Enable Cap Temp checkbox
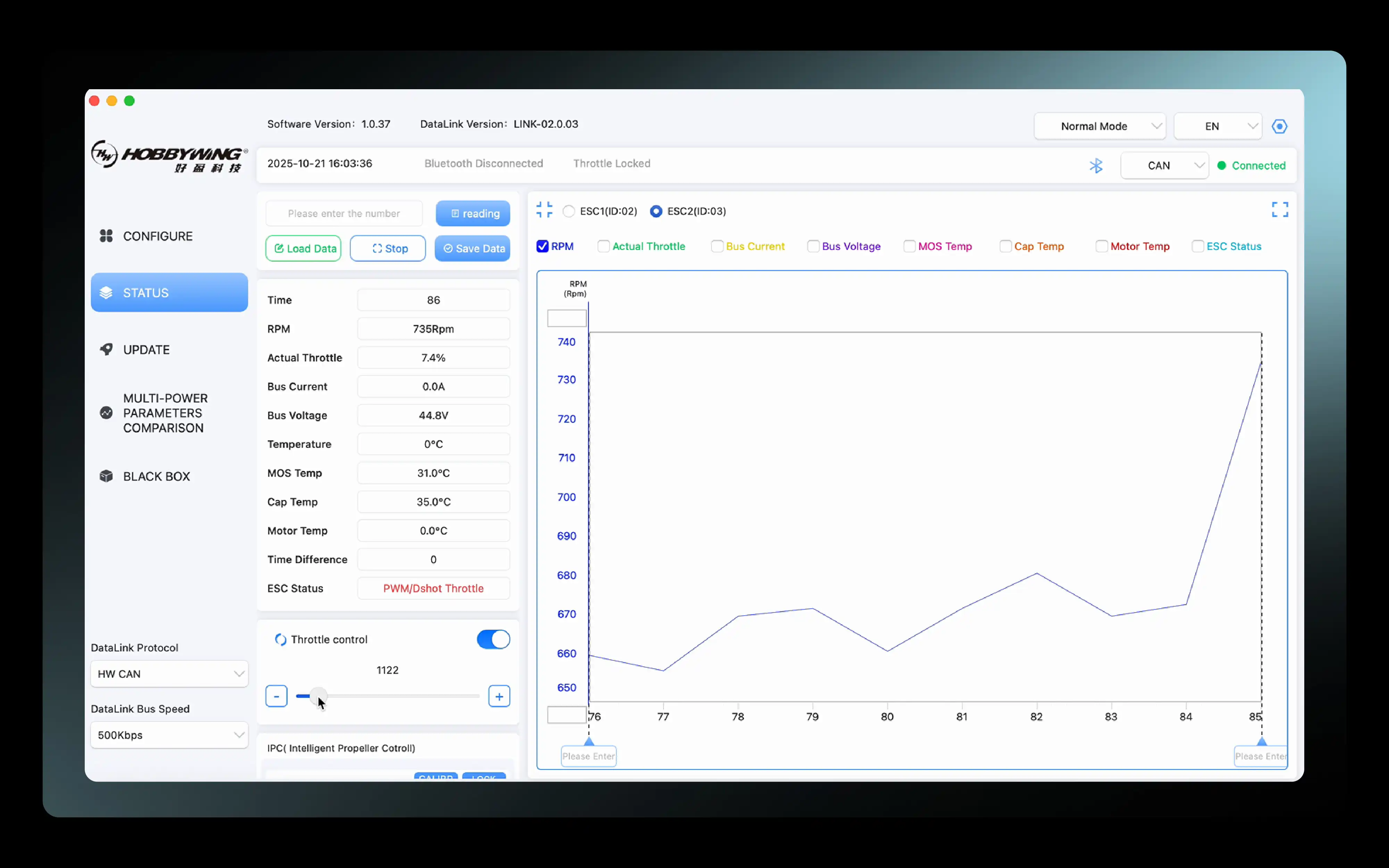Screen dimensions: 1389x868 click(x=1006, y=246)
